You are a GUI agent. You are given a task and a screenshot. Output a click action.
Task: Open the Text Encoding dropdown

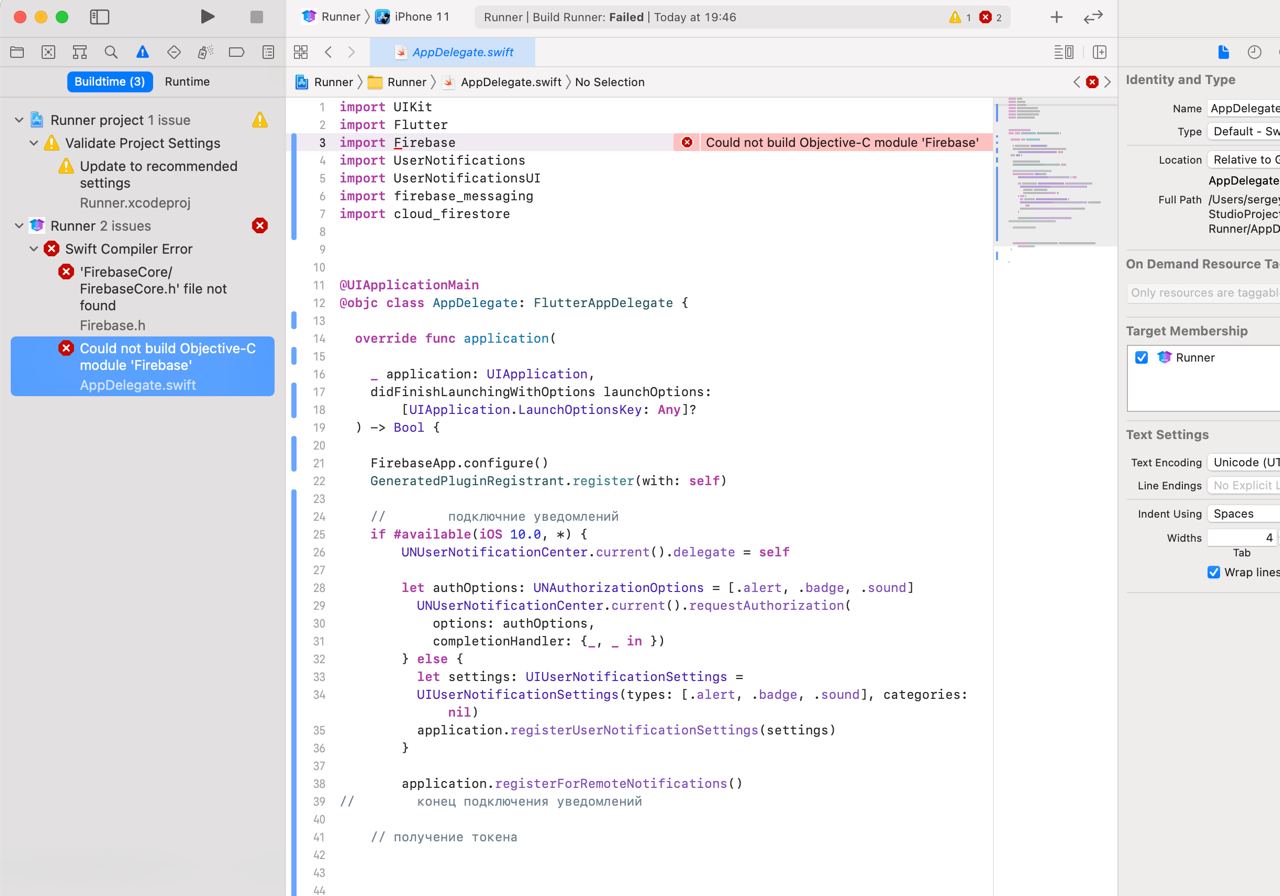tap(1243, 462)
